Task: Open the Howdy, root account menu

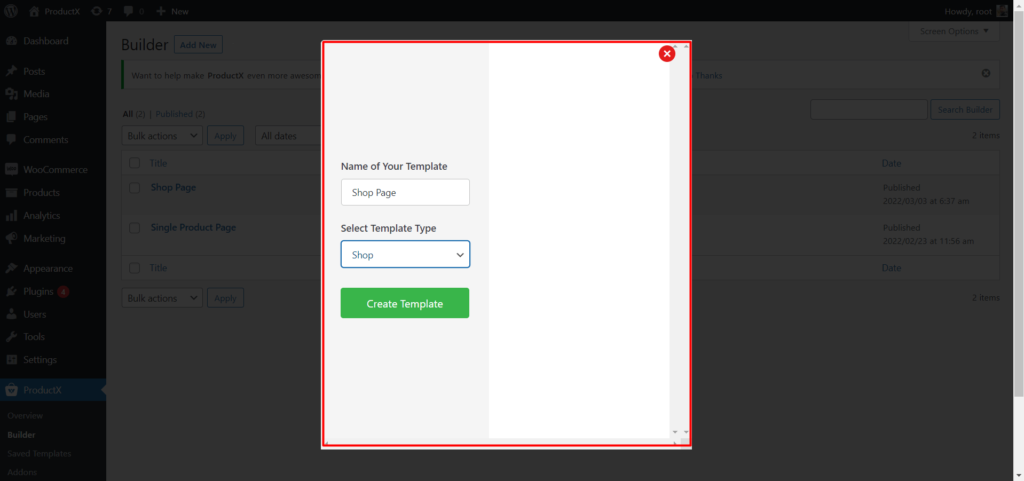Action: 976,11
